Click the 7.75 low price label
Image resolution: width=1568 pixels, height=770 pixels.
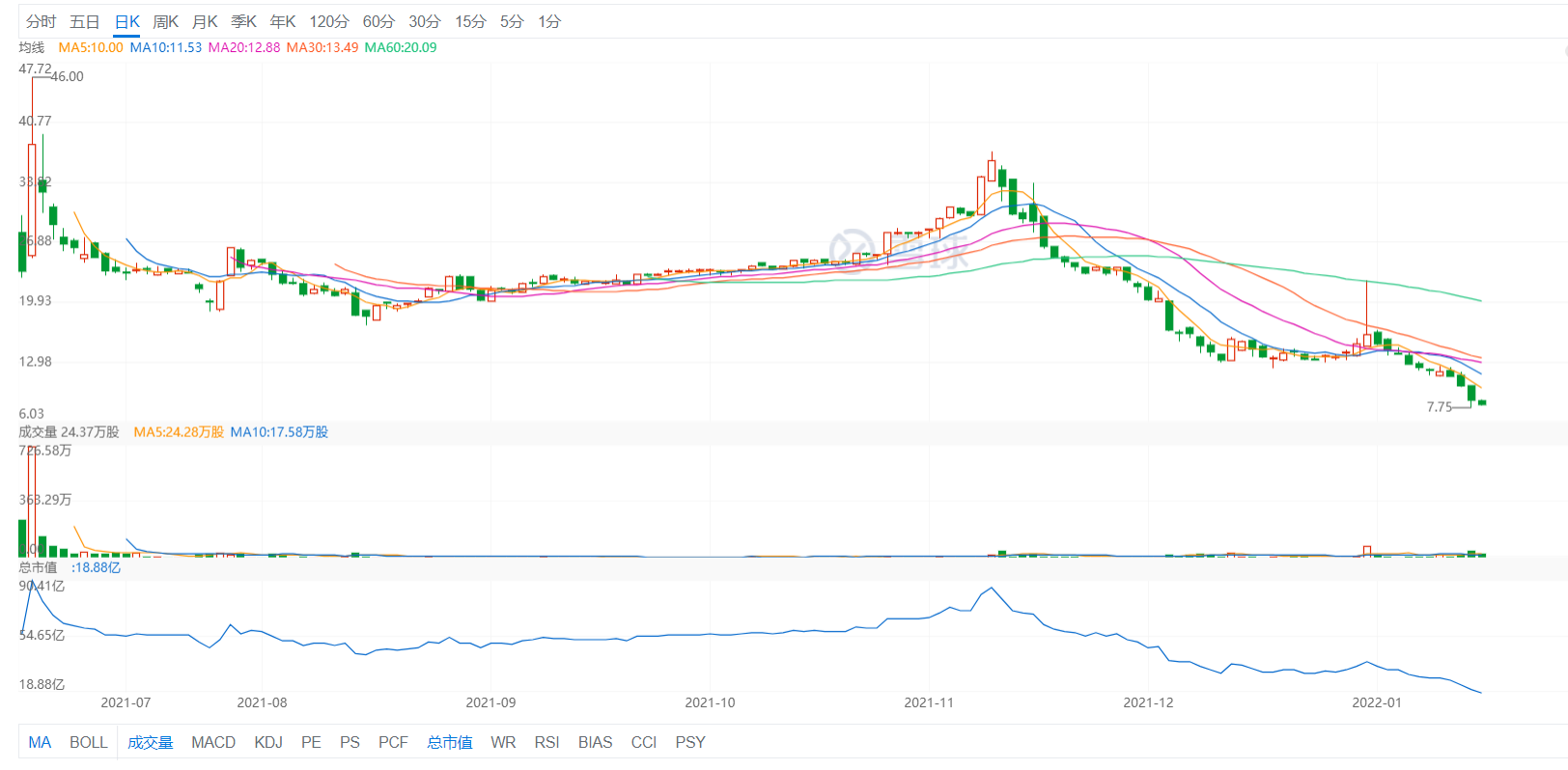(1440, 407)
